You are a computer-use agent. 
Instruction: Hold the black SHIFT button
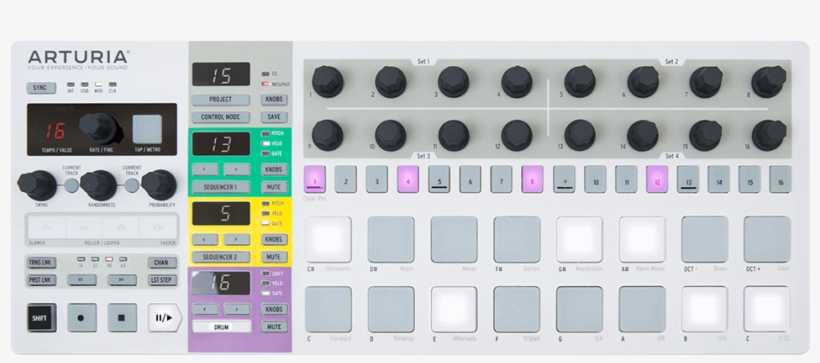coord(41,317)
